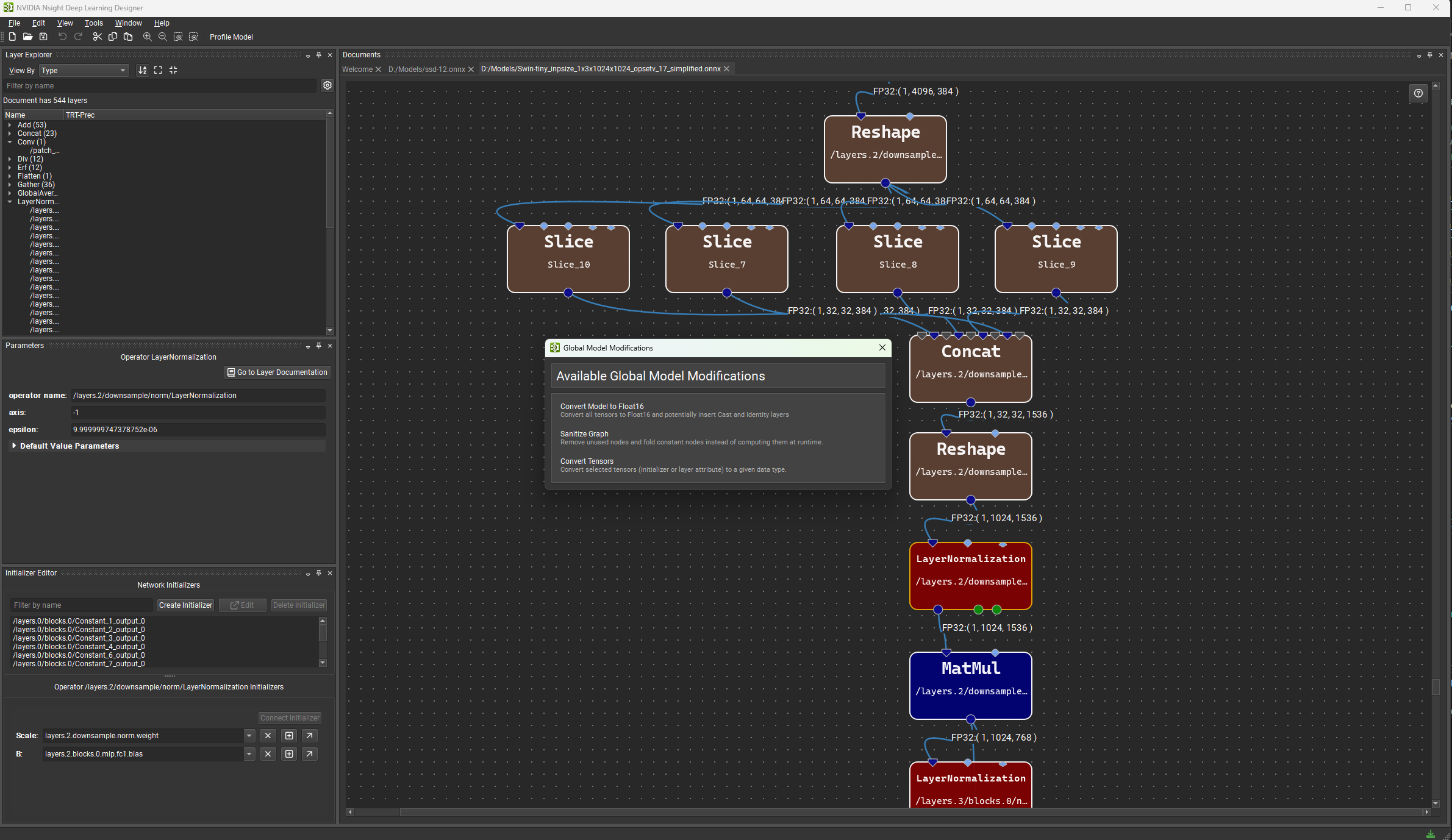
Task: Open the layer filter settings gear
Action: pyautogui.click(x=327, y=85)
